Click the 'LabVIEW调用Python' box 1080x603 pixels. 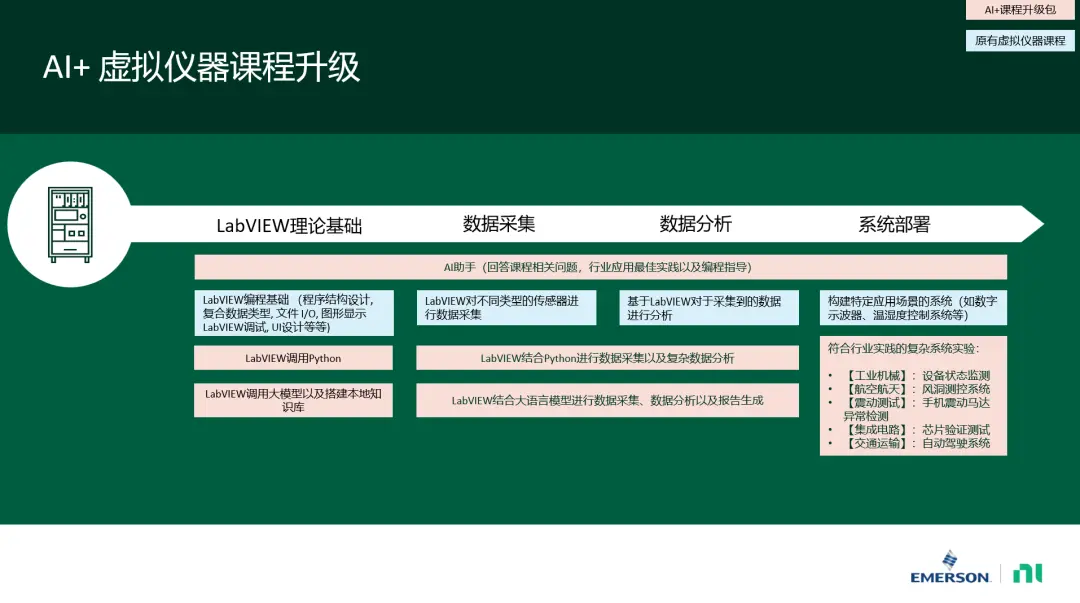click(293, 358)
